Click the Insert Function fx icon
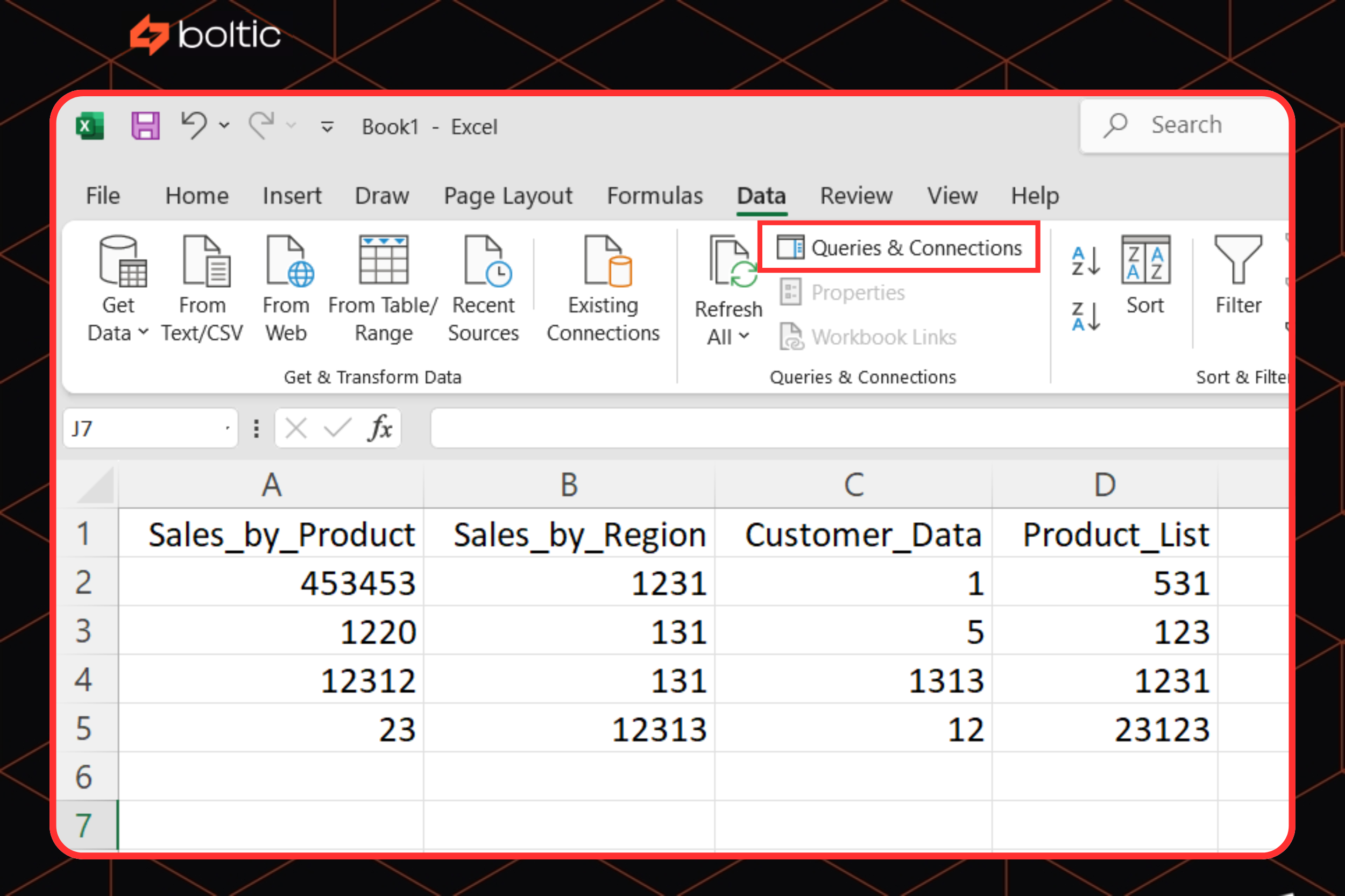Image resolution: width=1345 pixels, height=896 pixels. [x=379, y=428]
